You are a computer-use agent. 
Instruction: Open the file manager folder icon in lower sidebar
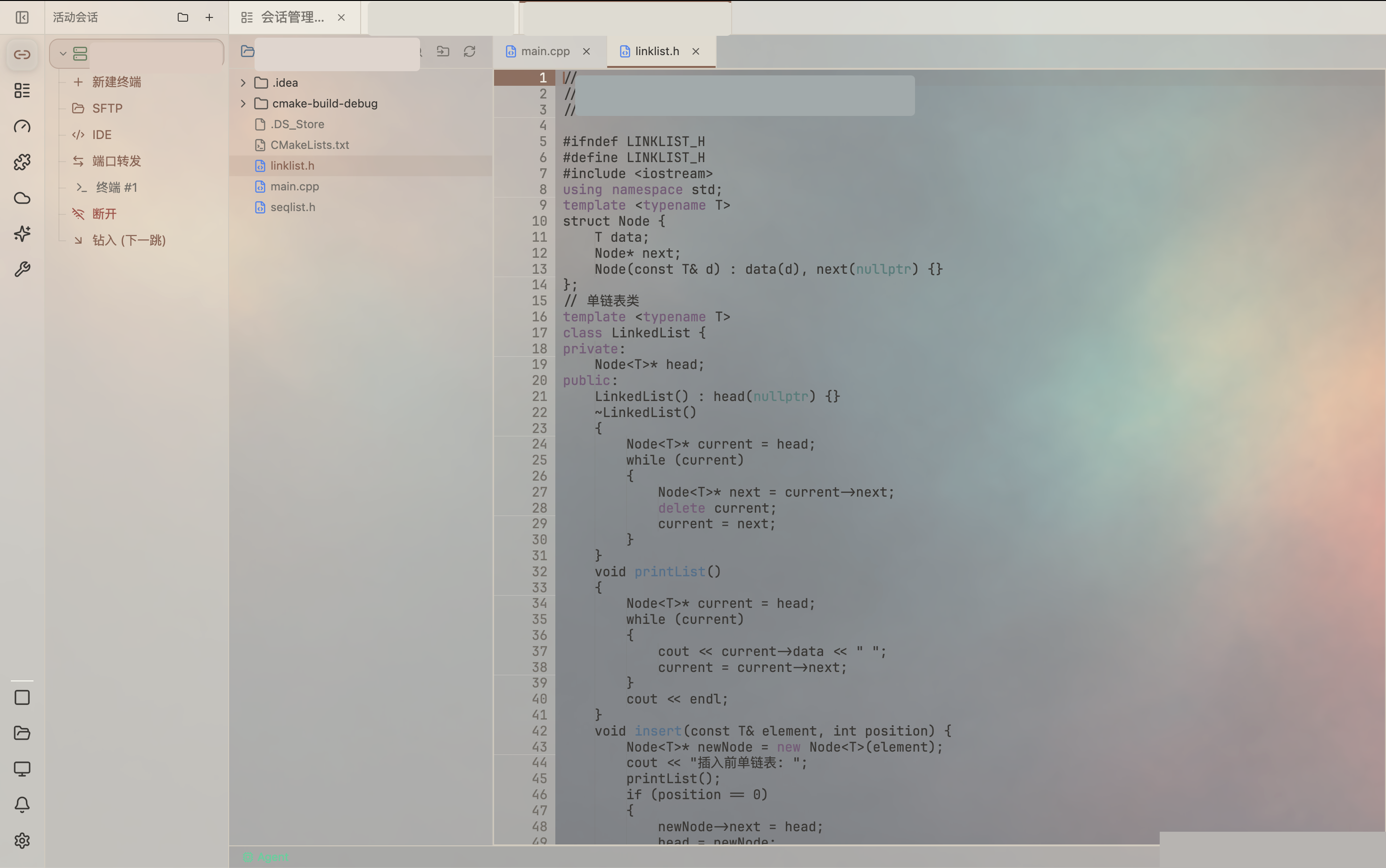(x=22, y=733)
